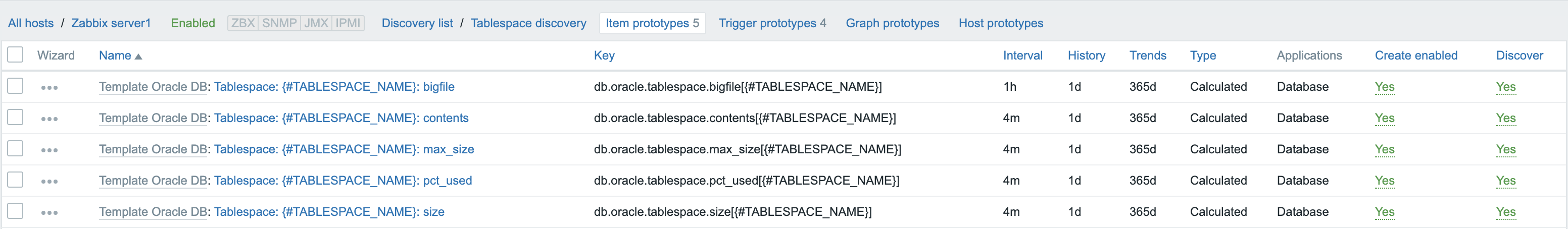
Task: Toggle Create enabled Yes for contents item
Action: (1384, 119)
